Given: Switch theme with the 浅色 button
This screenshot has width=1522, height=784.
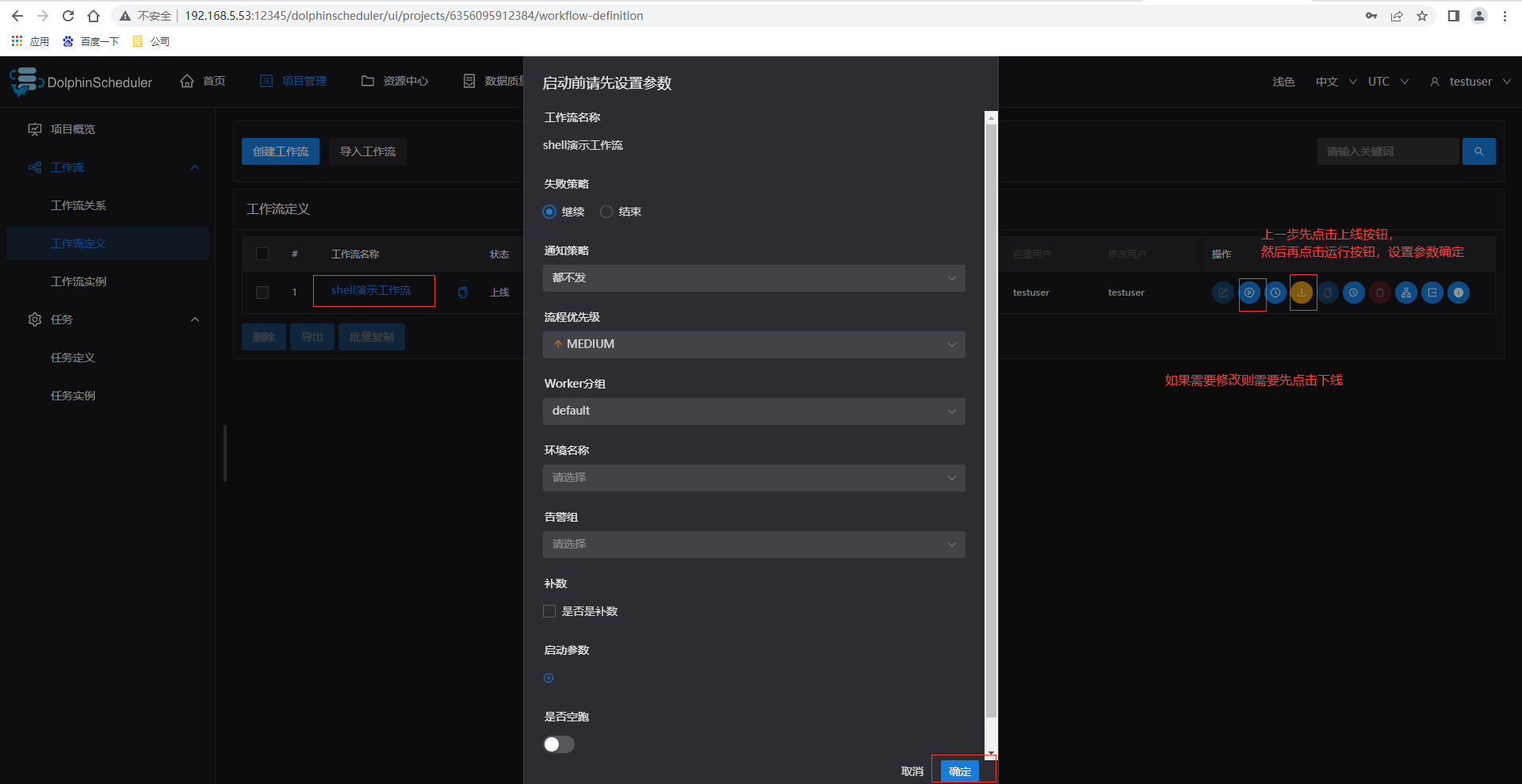Looking at the screenshot, I should pyautogui.click(x=1283, y=82).
